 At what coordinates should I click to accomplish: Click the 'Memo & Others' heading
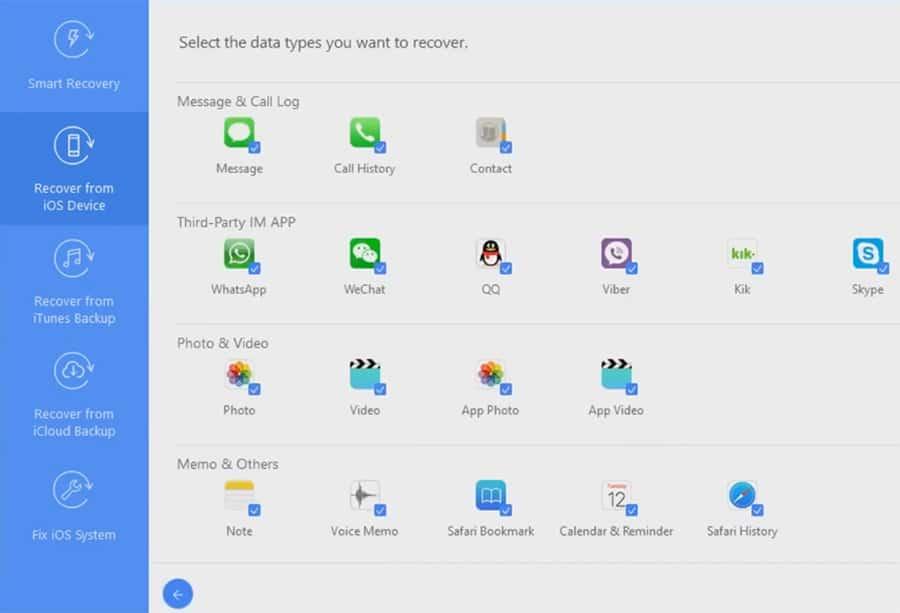coord(228,464)
